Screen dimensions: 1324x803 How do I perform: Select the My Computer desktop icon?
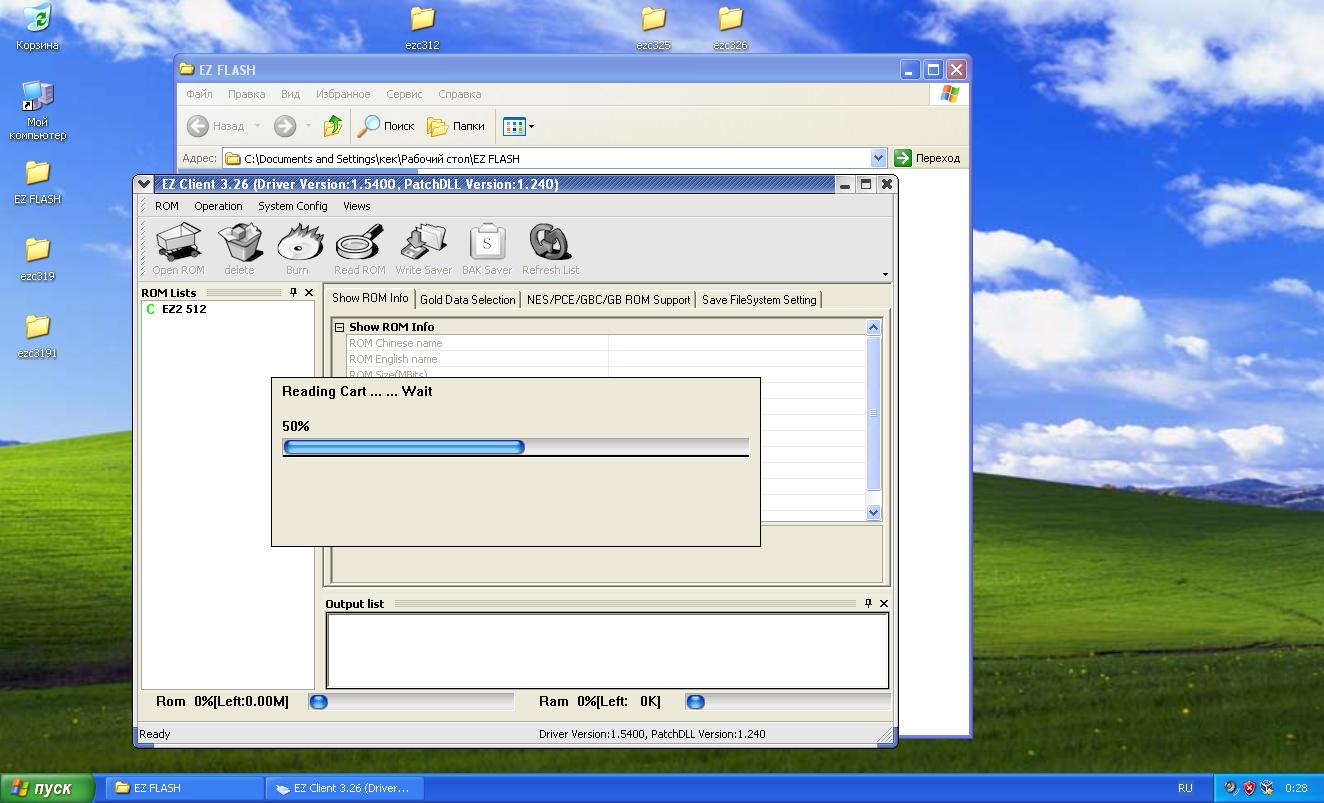pos(37,95)
